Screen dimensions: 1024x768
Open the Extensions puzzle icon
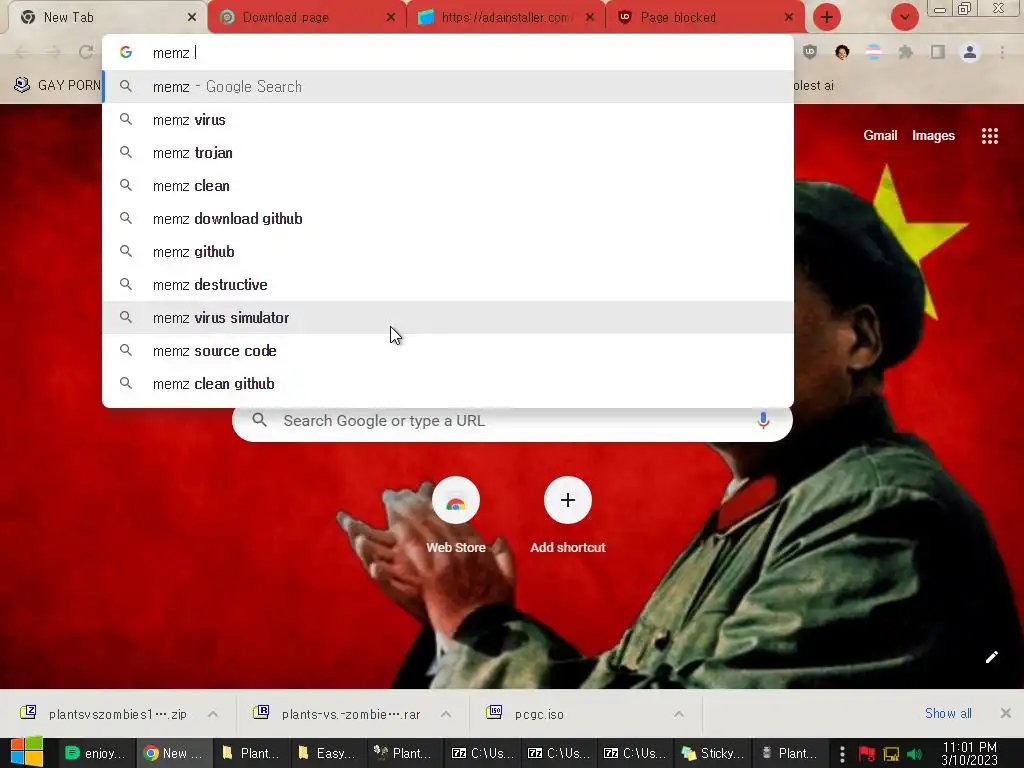pos(905,52)
